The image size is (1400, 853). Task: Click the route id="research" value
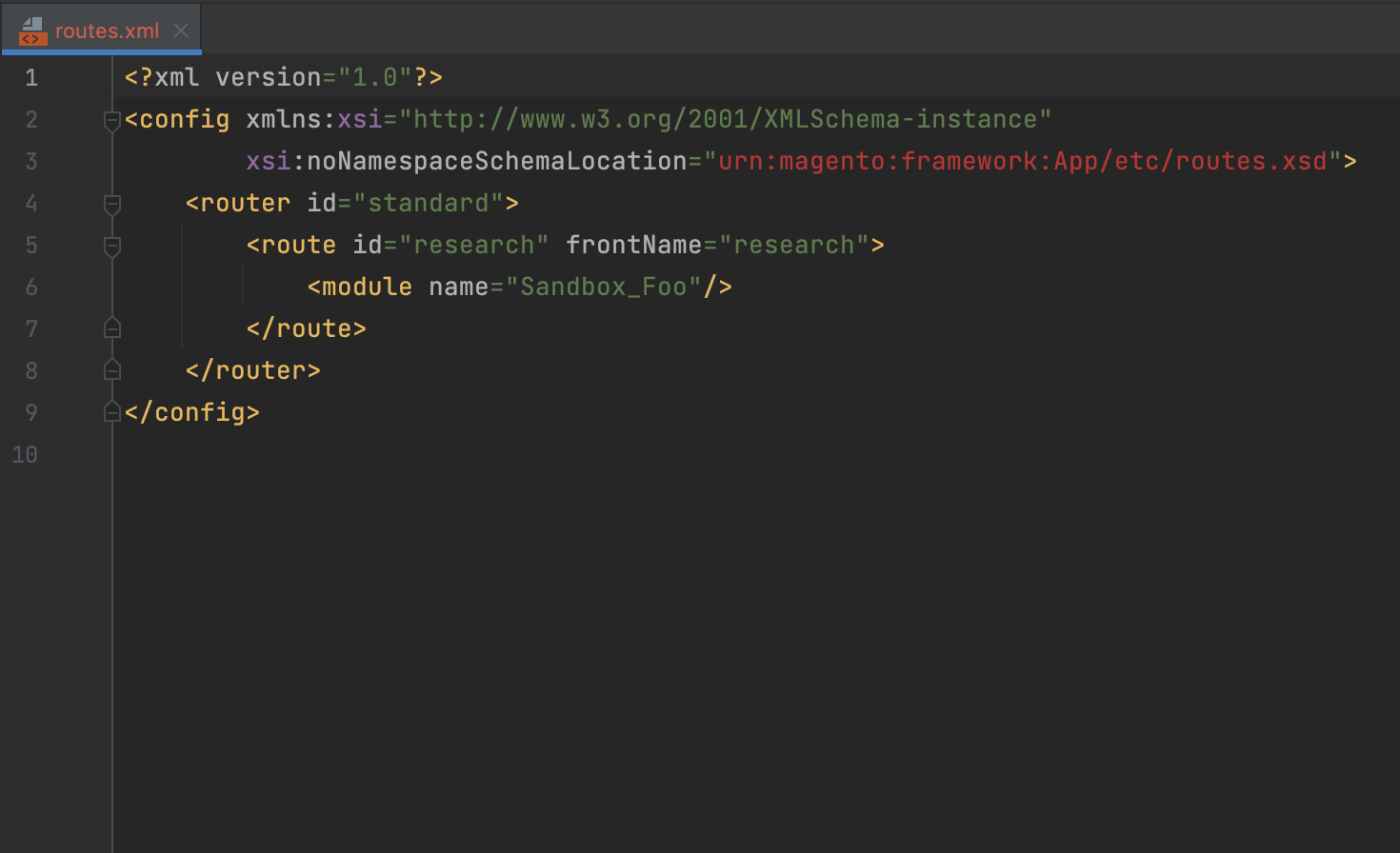pyautogui.click(x=474, y=245)
